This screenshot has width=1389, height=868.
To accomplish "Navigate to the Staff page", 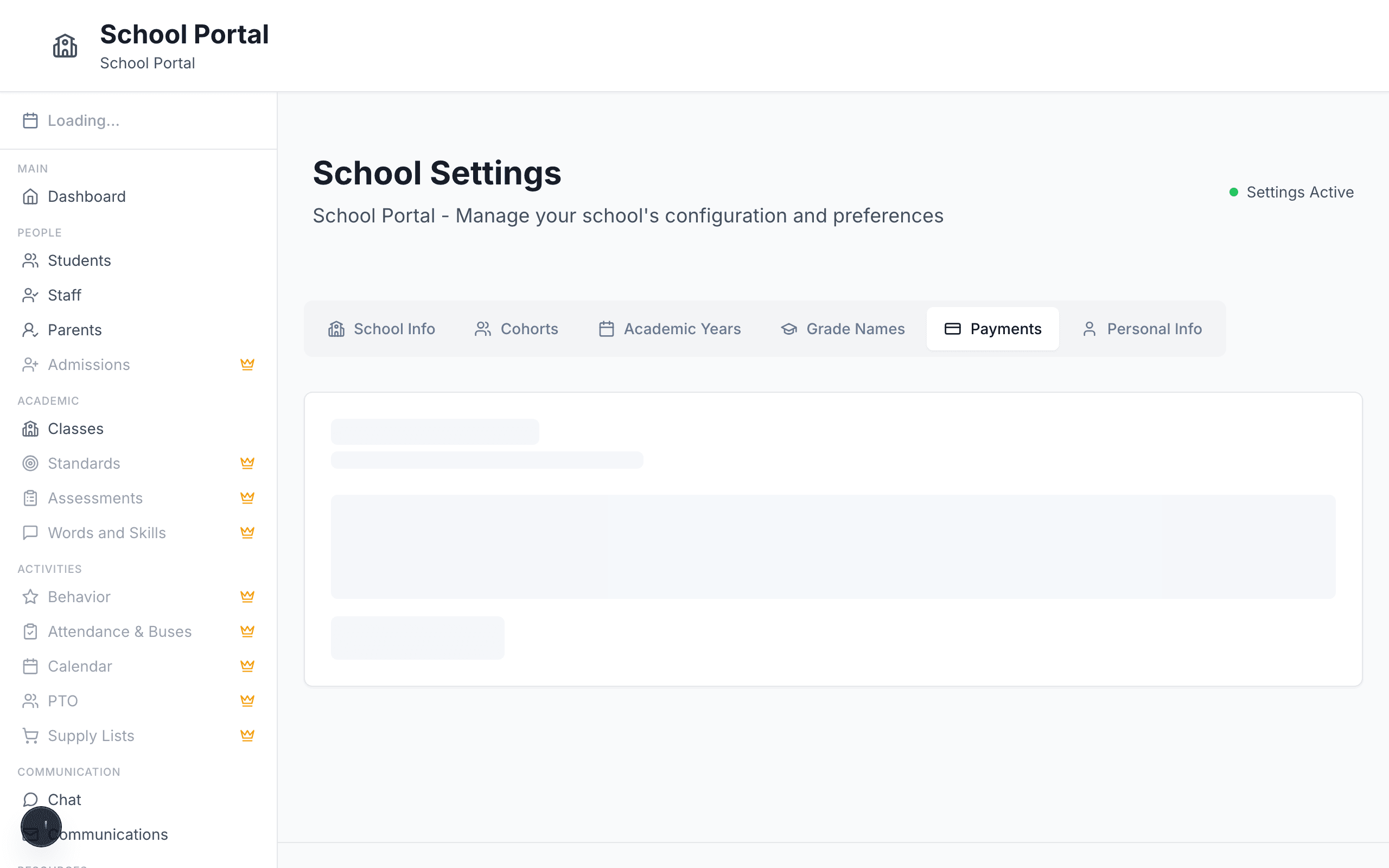I will point(64,295).
